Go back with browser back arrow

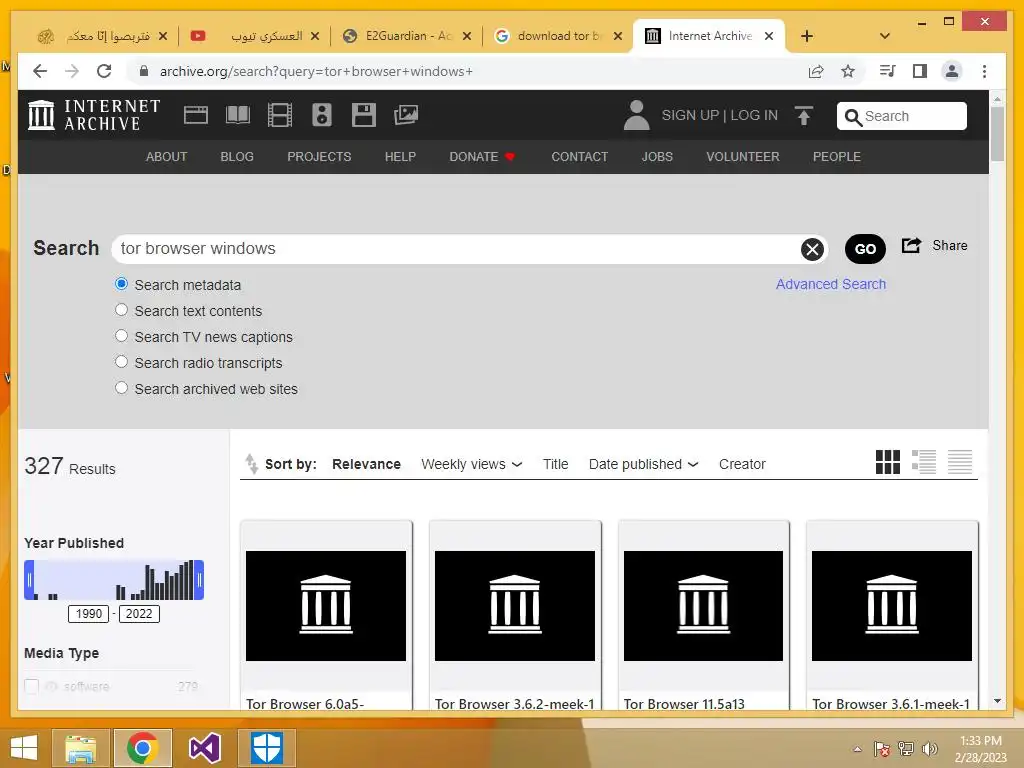coord(40,71)
